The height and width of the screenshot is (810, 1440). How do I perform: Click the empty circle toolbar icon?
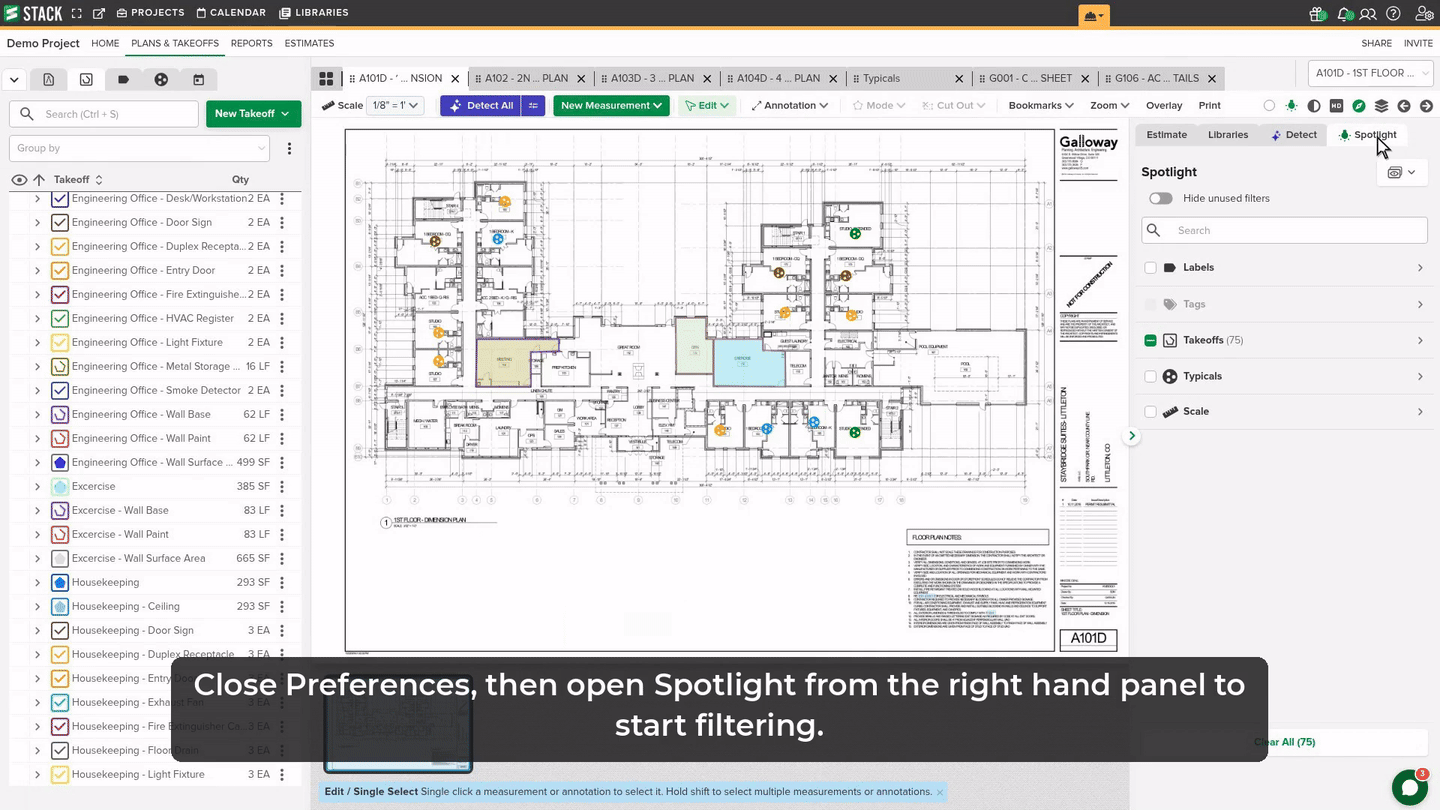(1269, 105)
